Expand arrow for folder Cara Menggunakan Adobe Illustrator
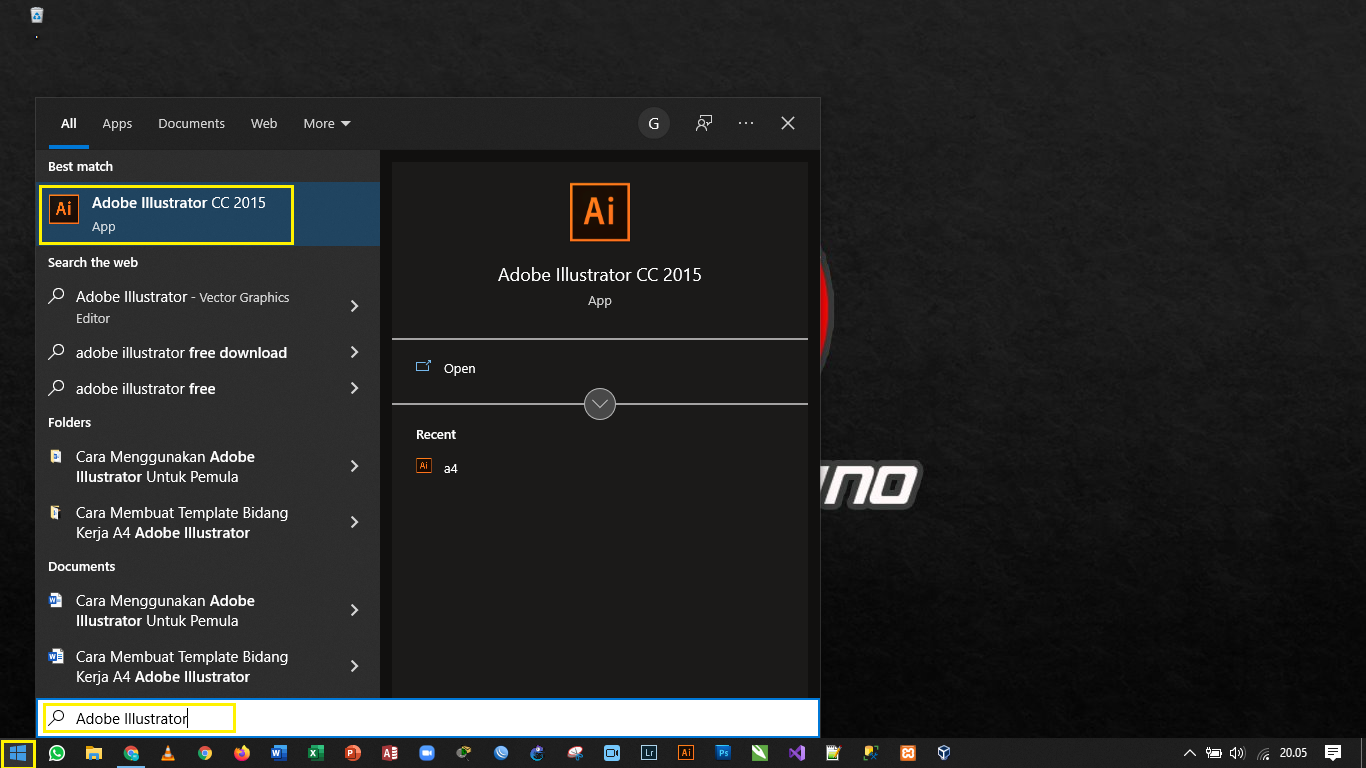 coord(354,466)
